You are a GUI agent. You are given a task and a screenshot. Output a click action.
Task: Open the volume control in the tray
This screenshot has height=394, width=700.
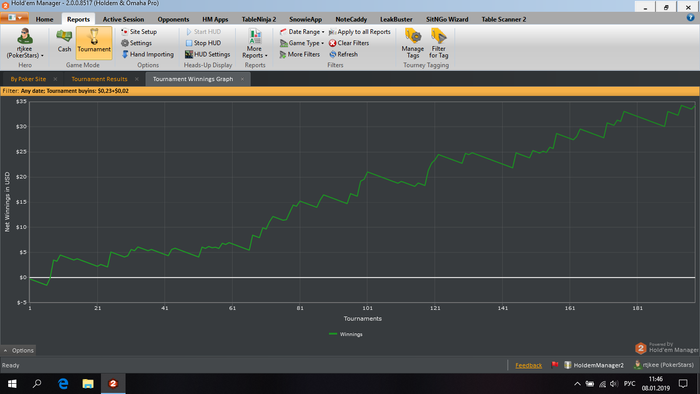[x=614, y=384]
